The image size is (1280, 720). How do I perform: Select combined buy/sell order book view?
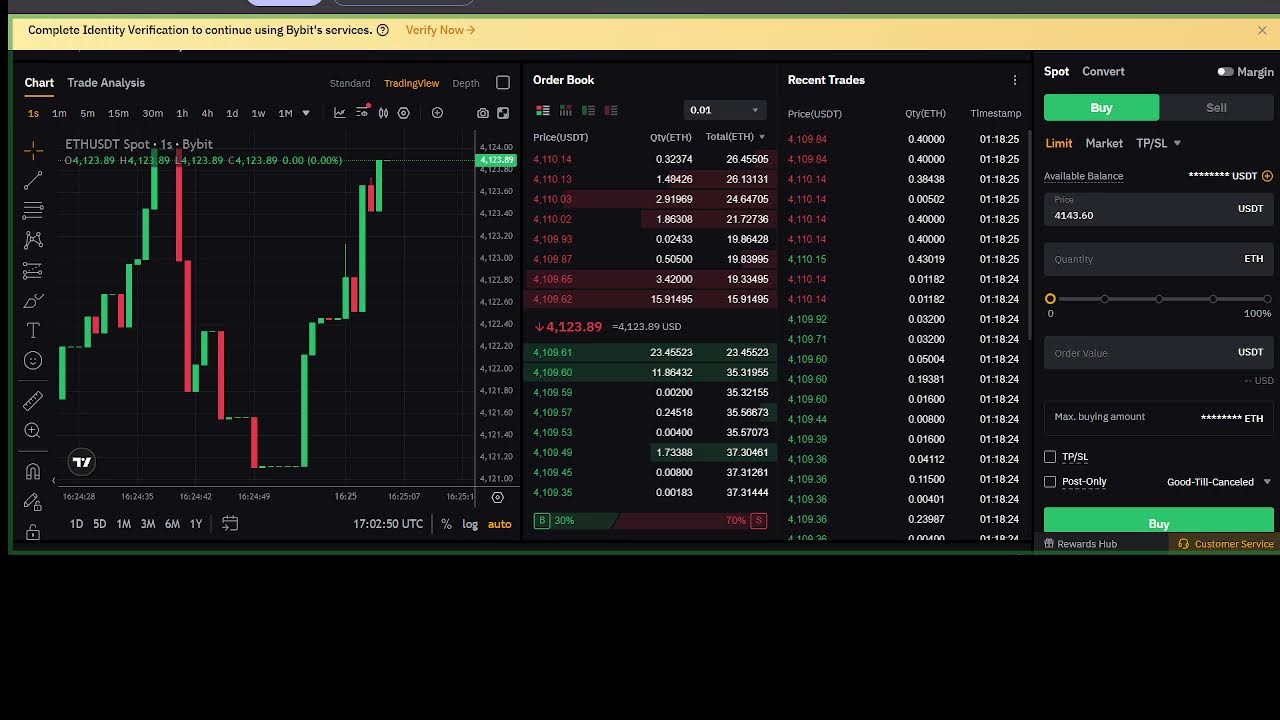click(x=543, y=110)
